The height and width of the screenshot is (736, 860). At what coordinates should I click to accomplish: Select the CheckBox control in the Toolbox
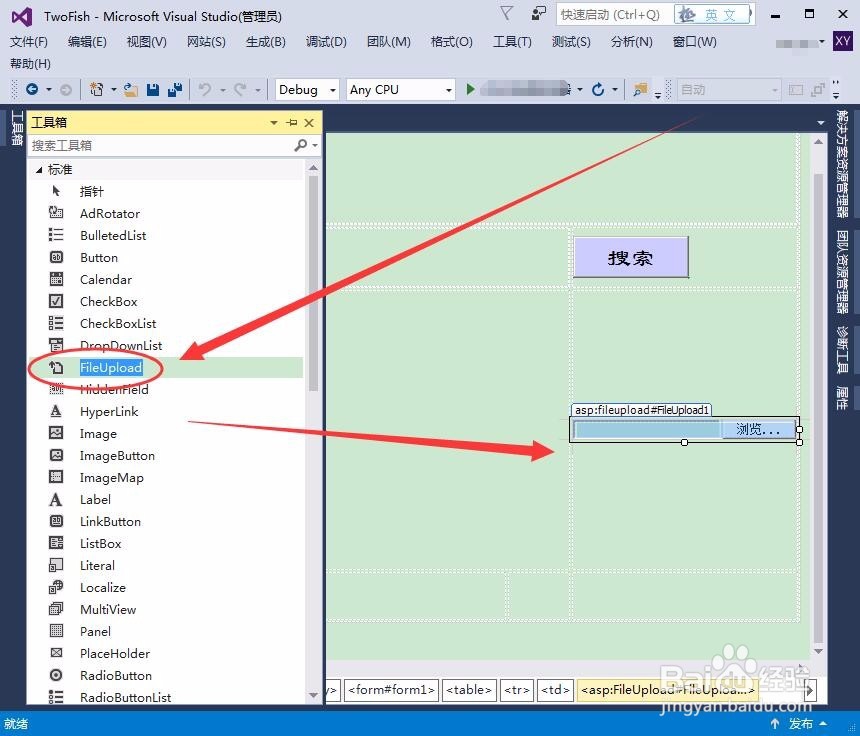point(108,301)
